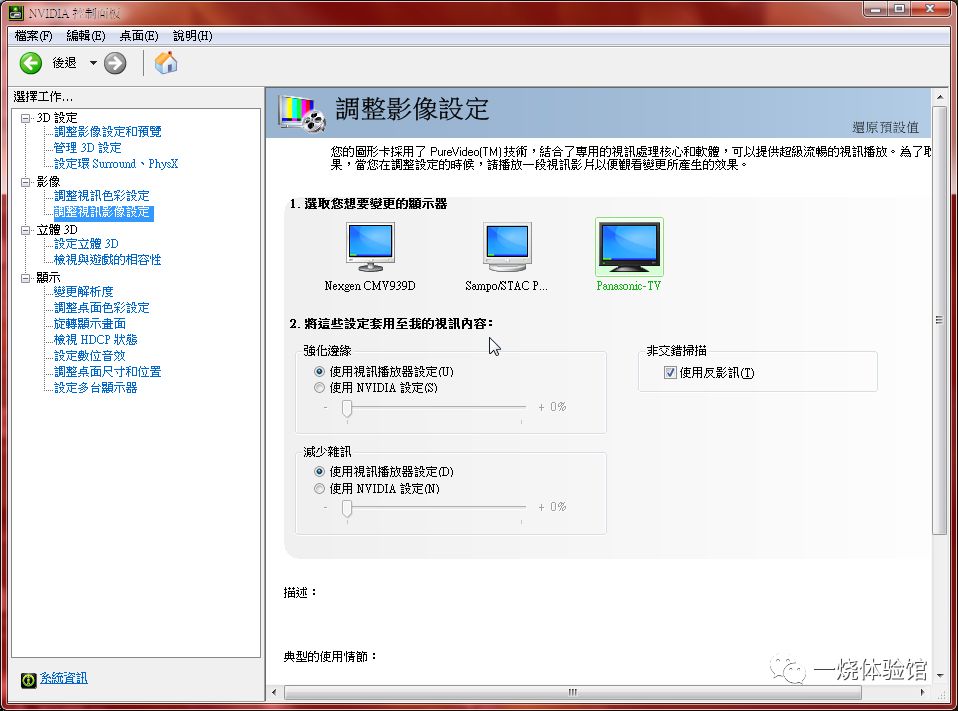Open the 桌面(E) menu
Viewport: 958px width, 711px height.
pos(139,36)
